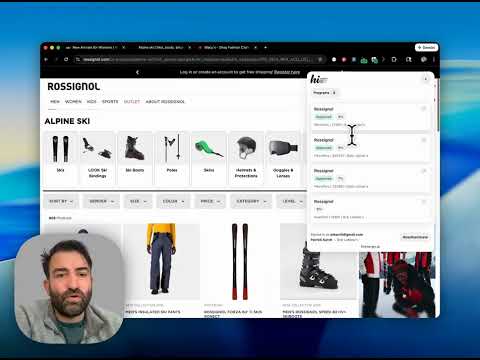Click the Rossignol logo
Screen dimensions: 480x360
click(x=74, y=87)
